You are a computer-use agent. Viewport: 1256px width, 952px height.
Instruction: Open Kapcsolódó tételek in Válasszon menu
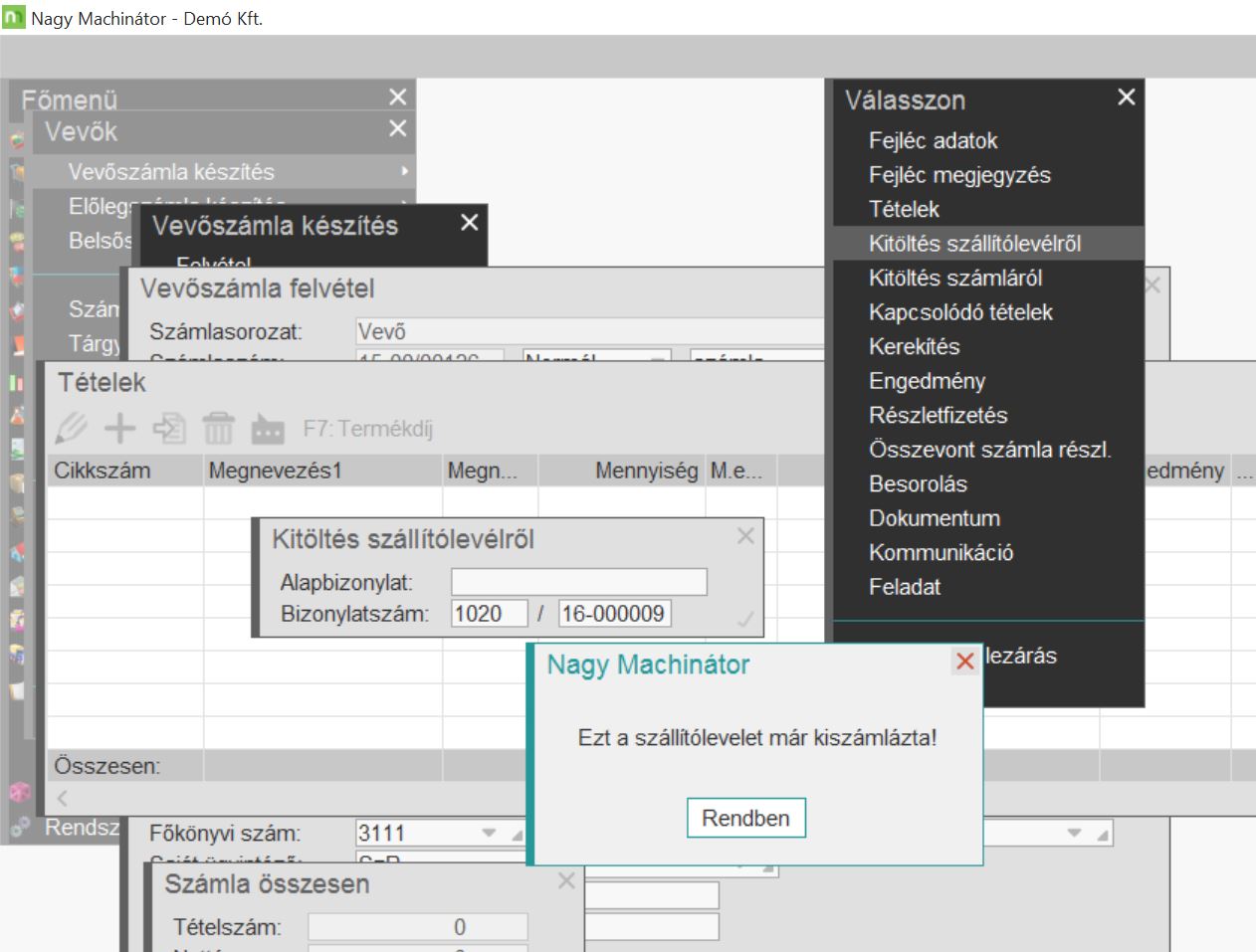960,312
